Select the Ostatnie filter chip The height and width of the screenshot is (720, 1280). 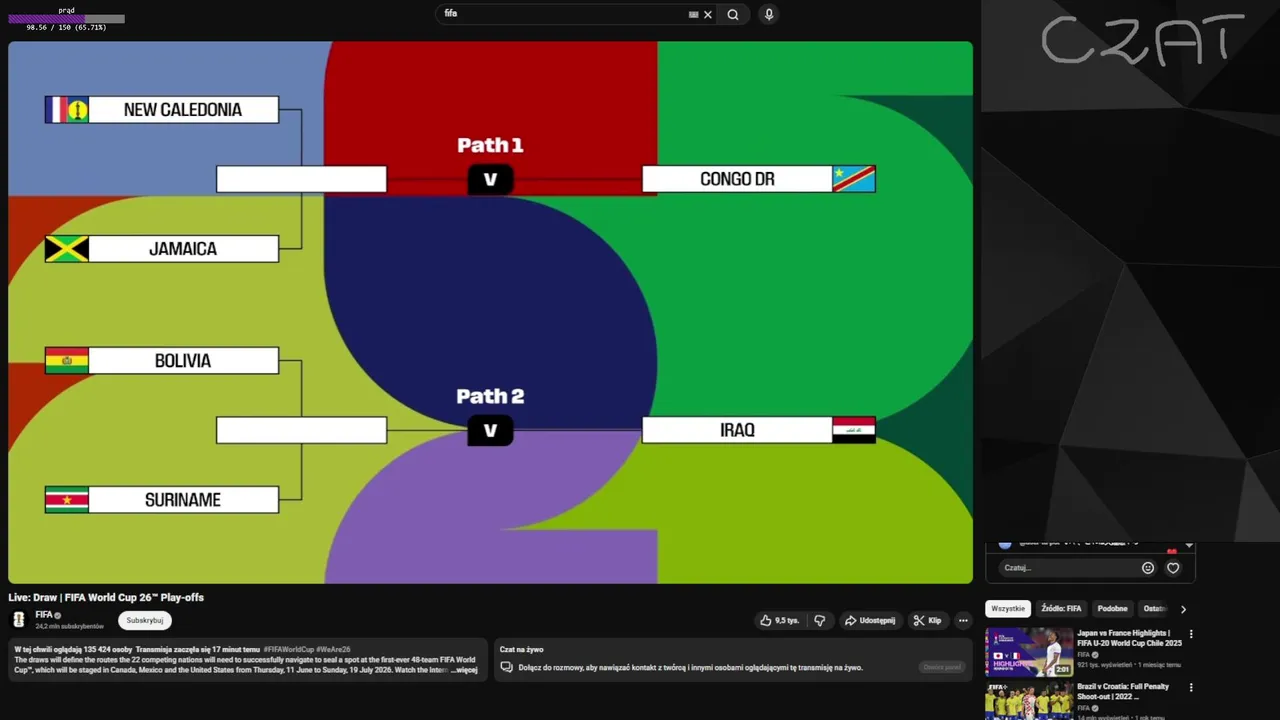[1155, 609]
